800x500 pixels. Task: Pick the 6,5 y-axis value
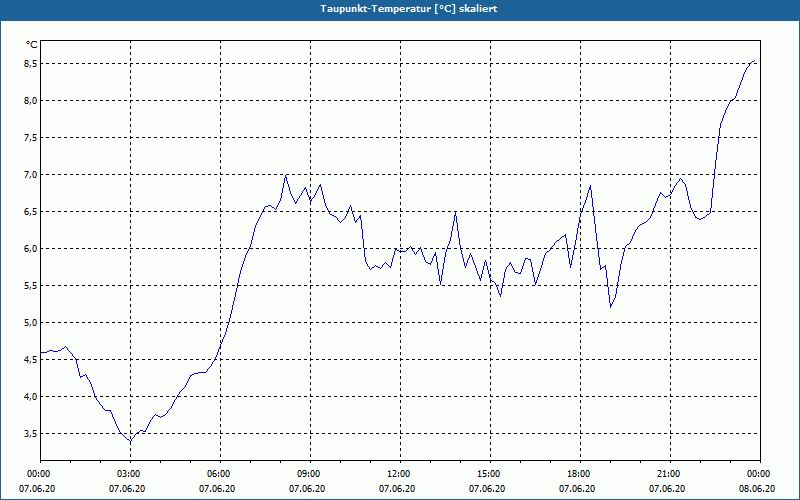31,212
